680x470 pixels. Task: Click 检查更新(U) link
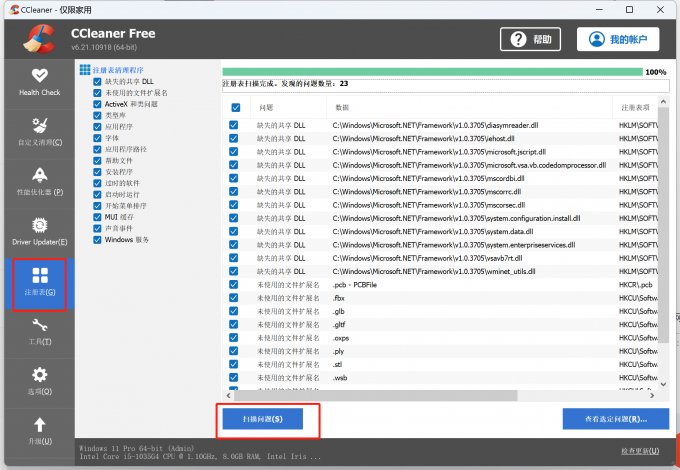tap(640, 451)
